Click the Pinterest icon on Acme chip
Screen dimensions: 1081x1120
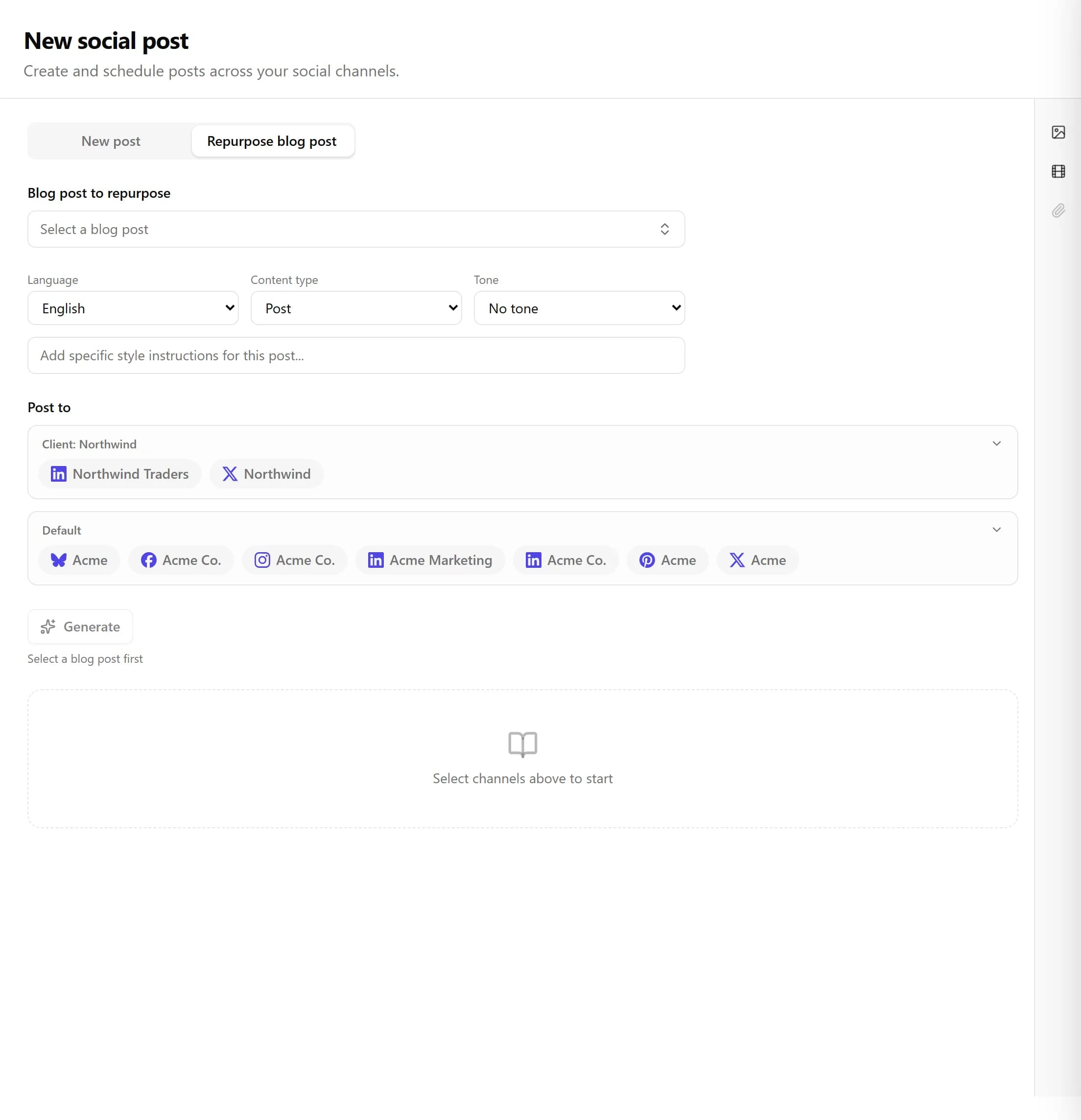[x=647, y=560]
